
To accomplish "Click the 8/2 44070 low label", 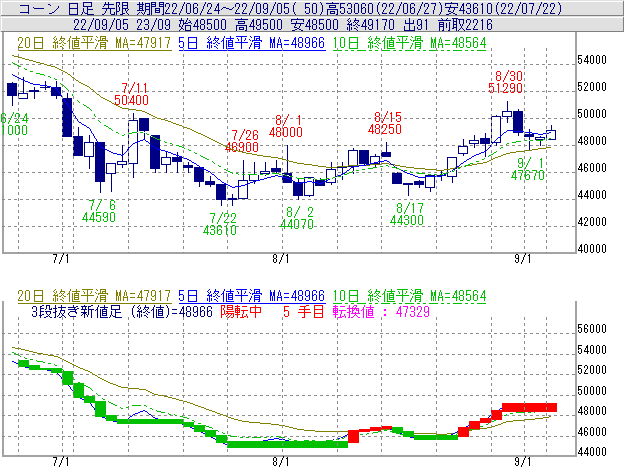I will pyautogui.click(x=297, y=218).
